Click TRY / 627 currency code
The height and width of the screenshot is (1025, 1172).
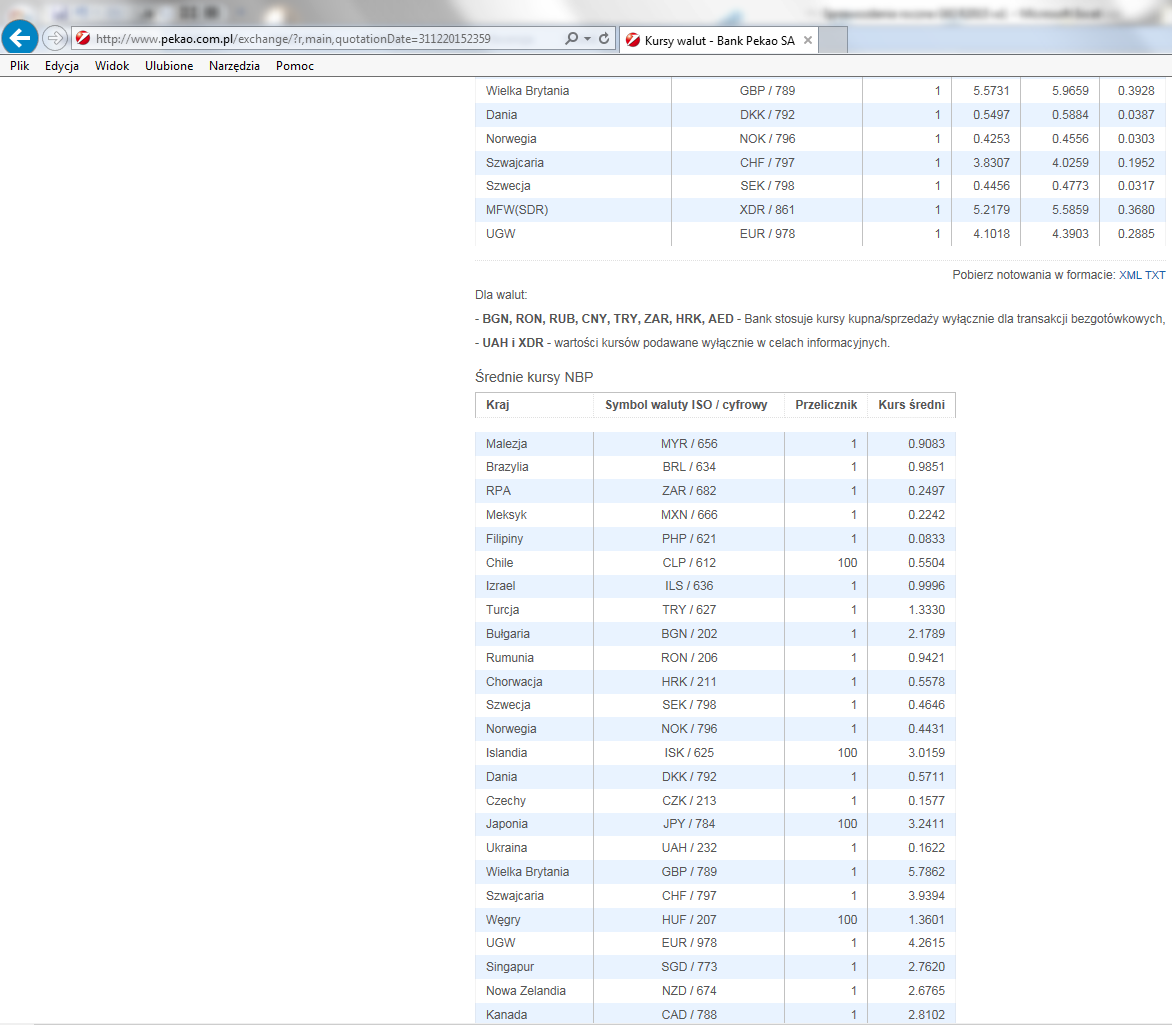pyautogui.click(x=689, y=609)
